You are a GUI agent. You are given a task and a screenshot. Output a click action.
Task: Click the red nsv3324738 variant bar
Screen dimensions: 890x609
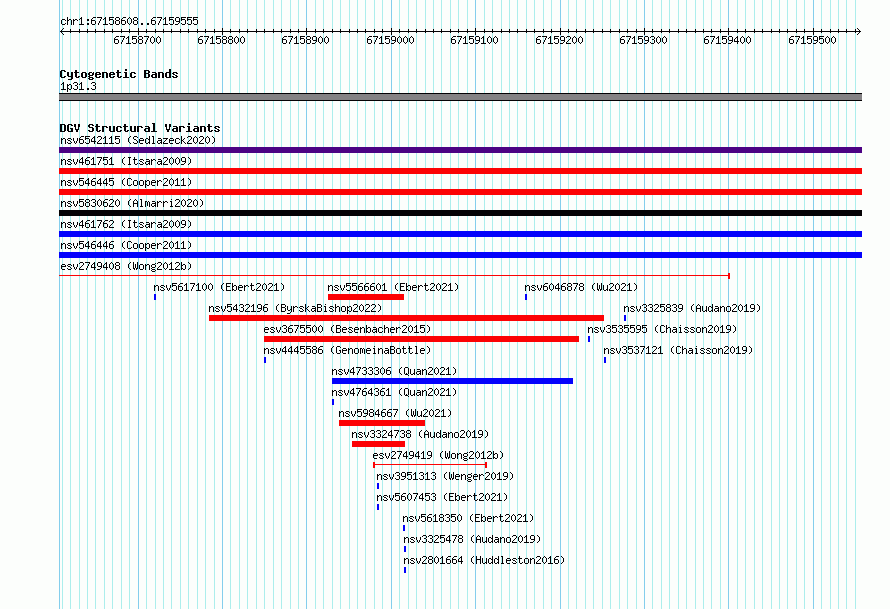point(379,444)
